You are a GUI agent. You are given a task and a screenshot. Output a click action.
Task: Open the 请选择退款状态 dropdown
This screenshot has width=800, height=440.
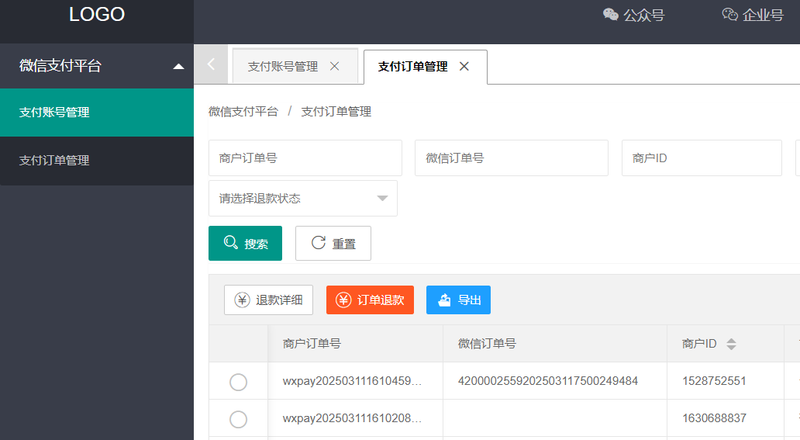point(303,198)
